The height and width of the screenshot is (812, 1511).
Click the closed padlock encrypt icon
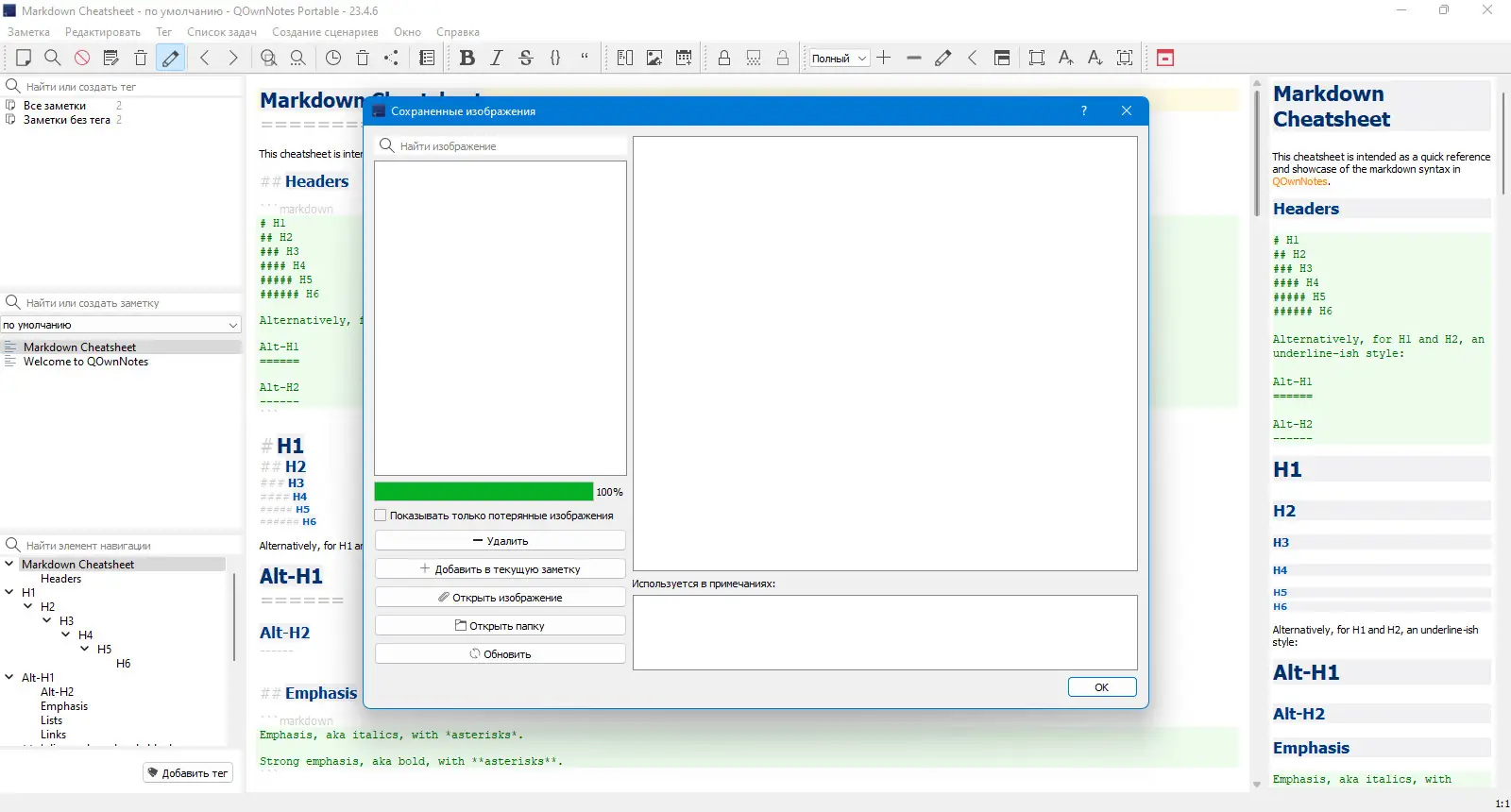[x=724, y=58]
